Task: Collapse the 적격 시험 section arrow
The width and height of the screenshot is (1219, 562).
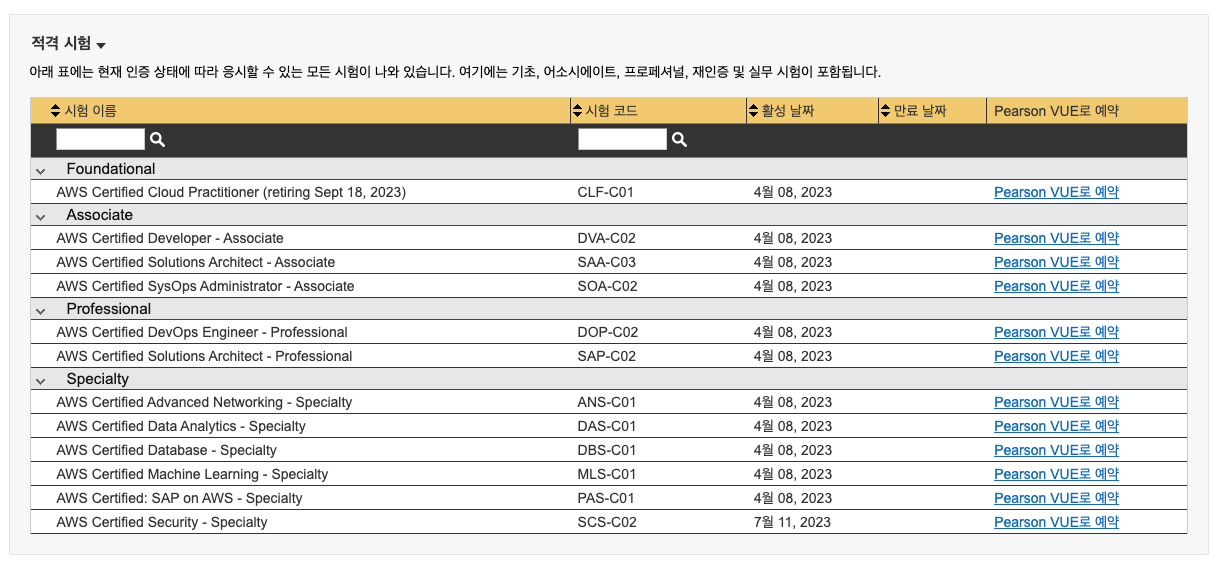Action: 101,46
